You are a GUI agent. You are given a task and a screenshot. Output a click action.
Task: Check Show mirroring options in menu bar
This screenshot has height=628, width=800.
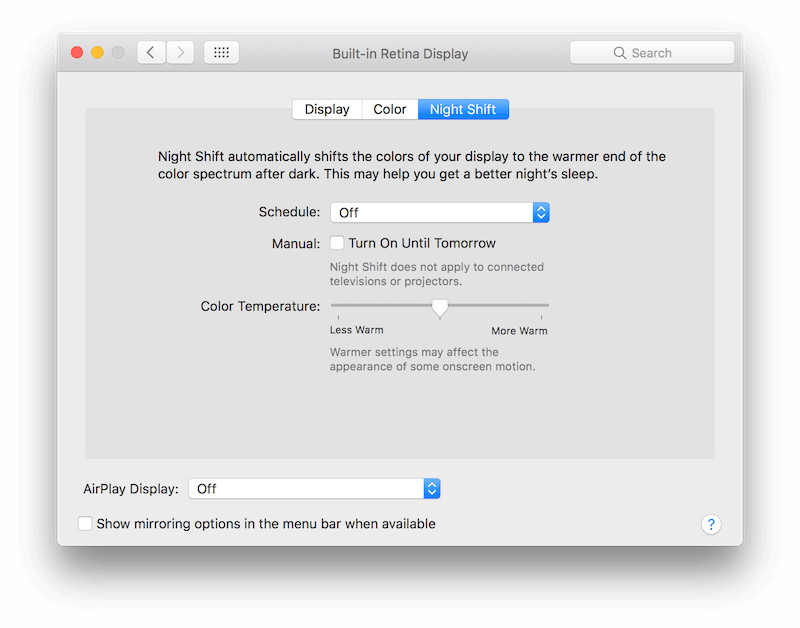(85, 523)
